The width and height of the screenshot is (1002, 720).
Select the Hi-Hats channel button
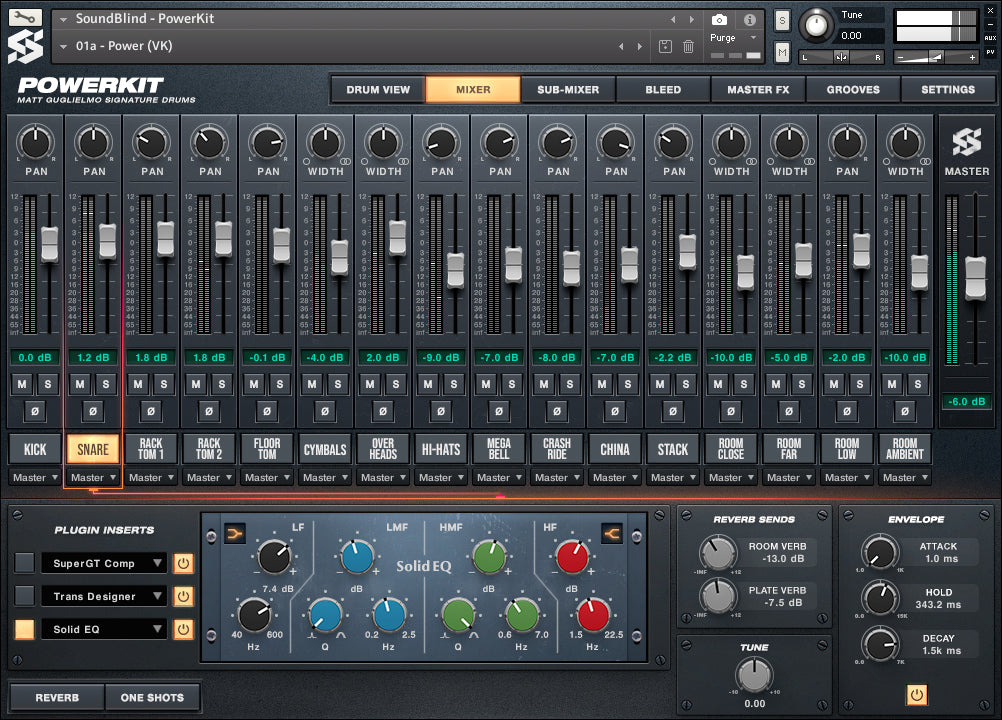[441, 449]
